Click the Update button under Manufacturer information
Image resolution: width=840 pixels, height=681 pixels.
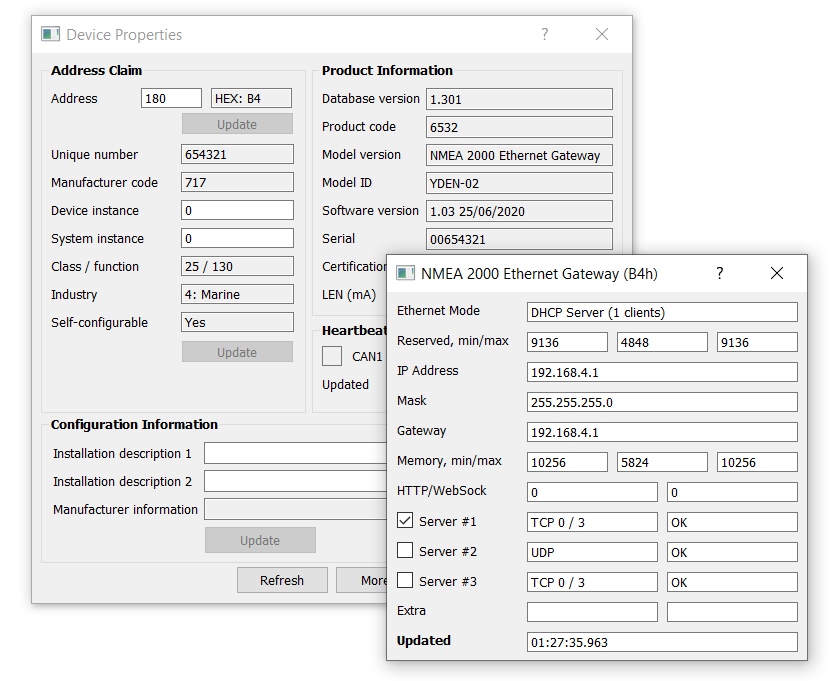coord(260,540)
